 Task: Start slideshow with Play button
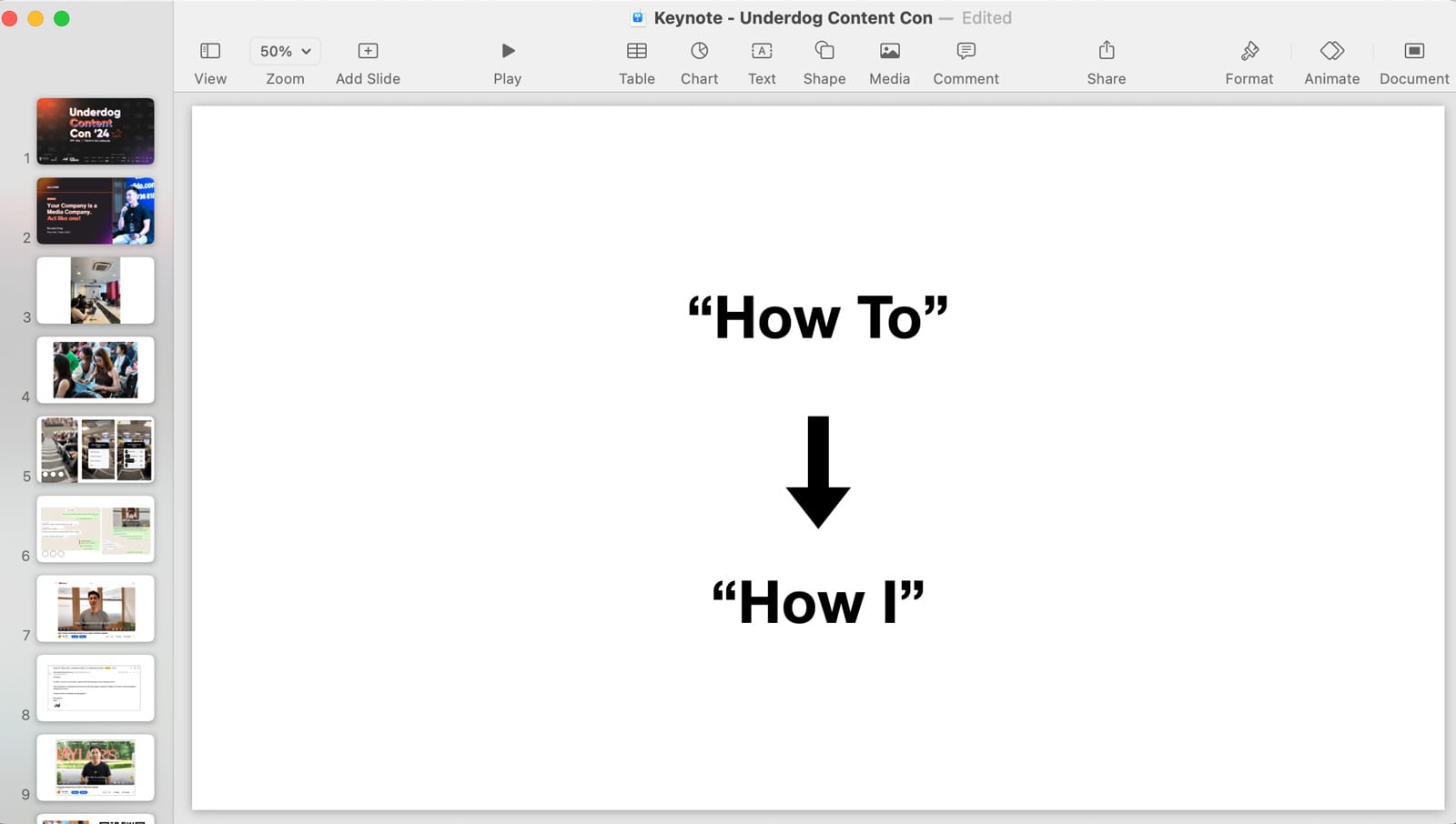pos(508,51)
